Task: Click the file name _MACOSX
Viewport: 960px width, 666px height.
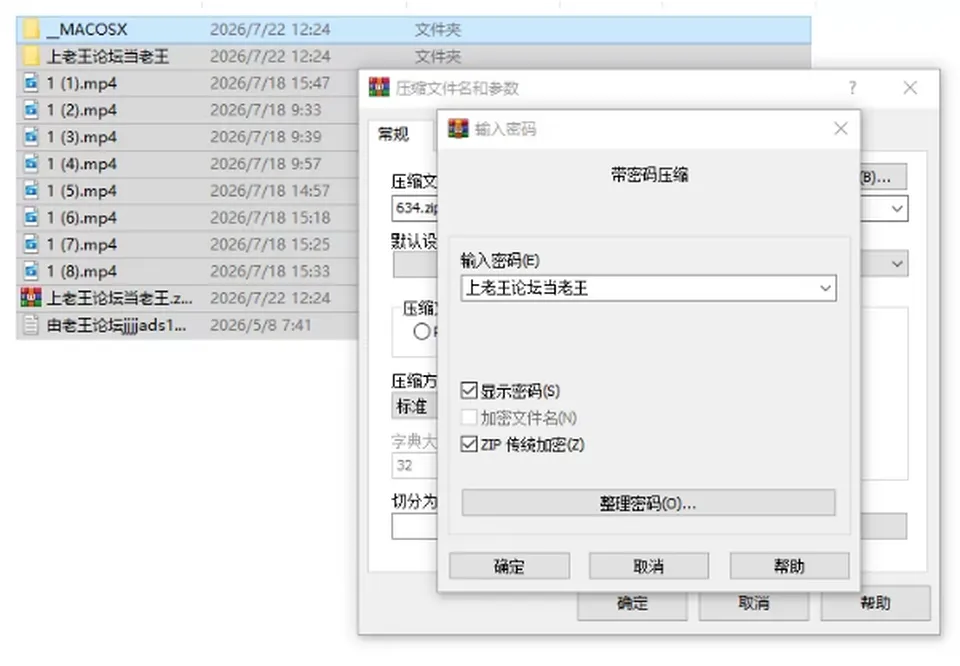Action: tap(87, 29)
